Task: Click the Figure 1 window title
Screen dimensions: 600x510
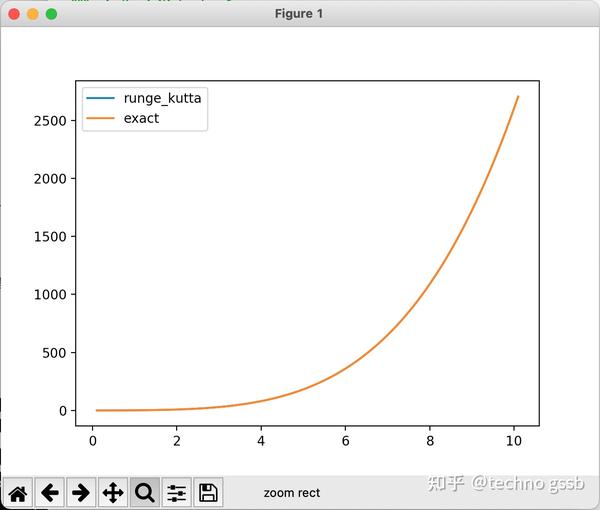Action: pyautogui.click(x=299, y=14)
